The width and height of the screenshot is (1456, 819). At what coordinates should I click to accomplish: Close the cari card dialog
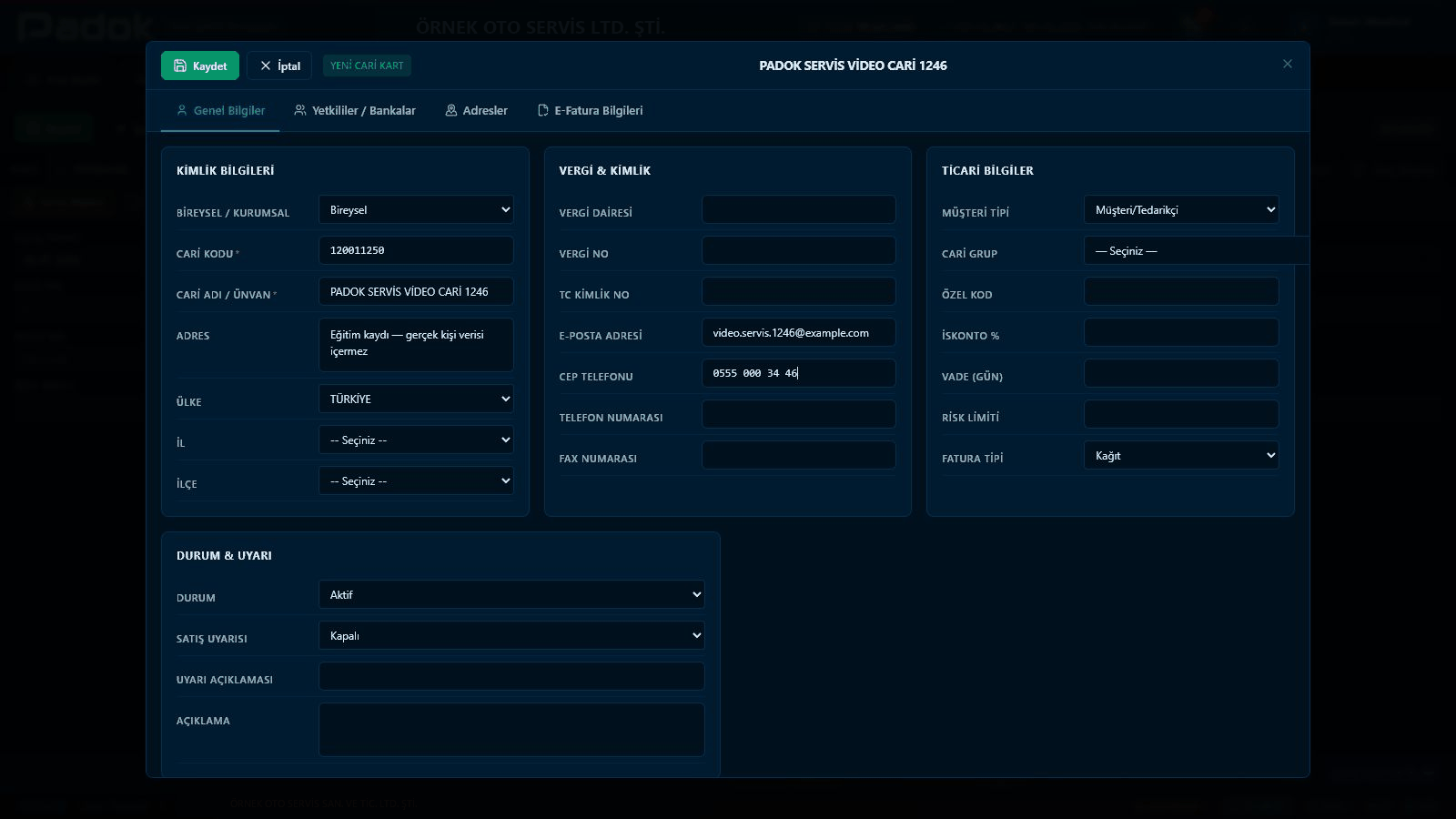(1287, 64)
